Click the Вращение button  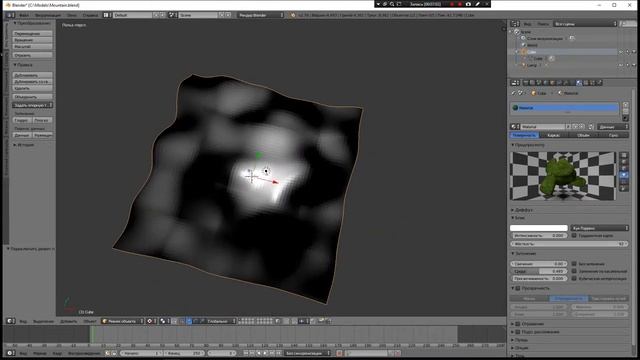pos(33,40)
